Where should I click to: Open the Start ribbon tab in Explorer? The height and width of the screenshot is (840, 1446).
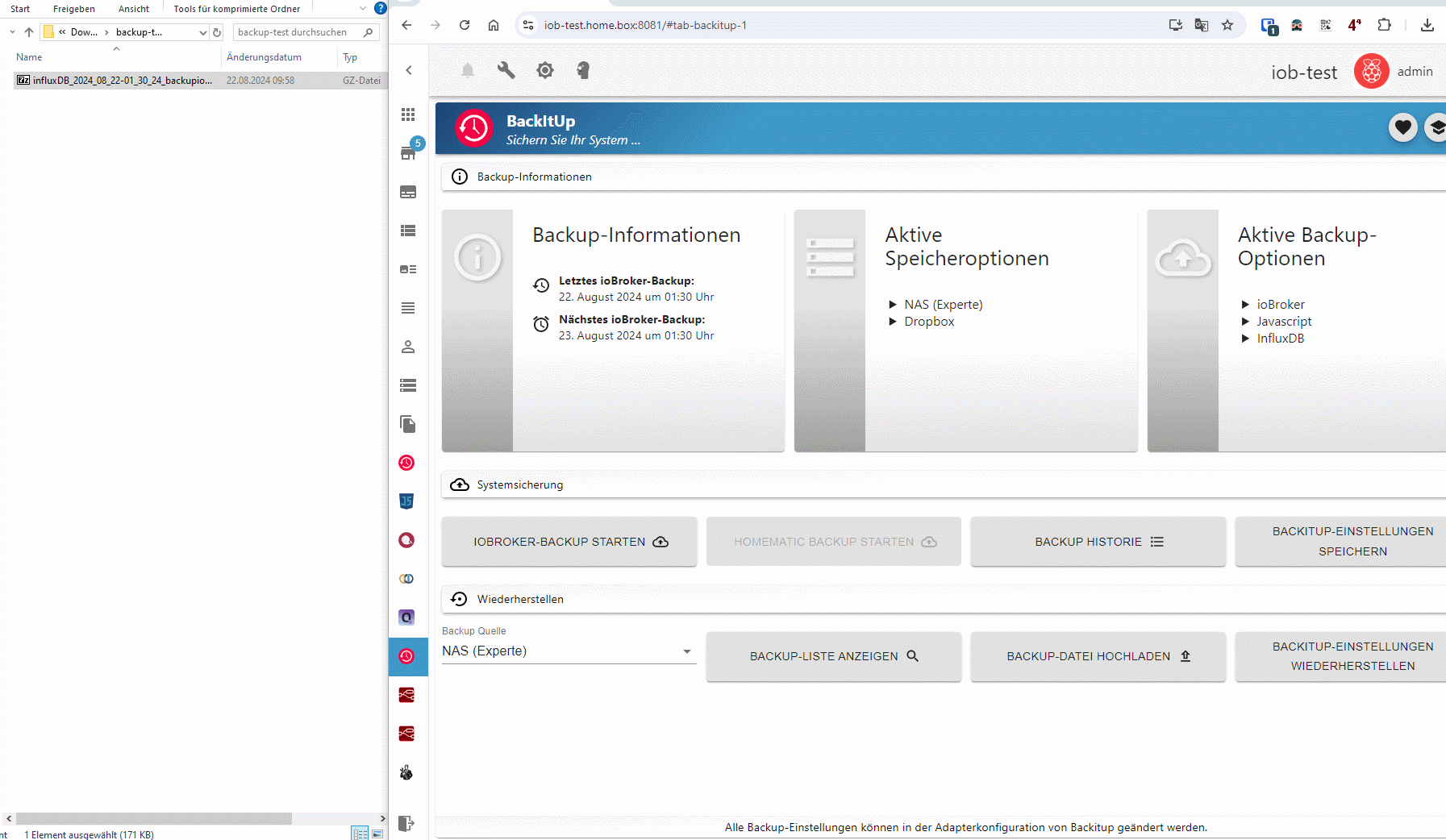coord(20,9)
